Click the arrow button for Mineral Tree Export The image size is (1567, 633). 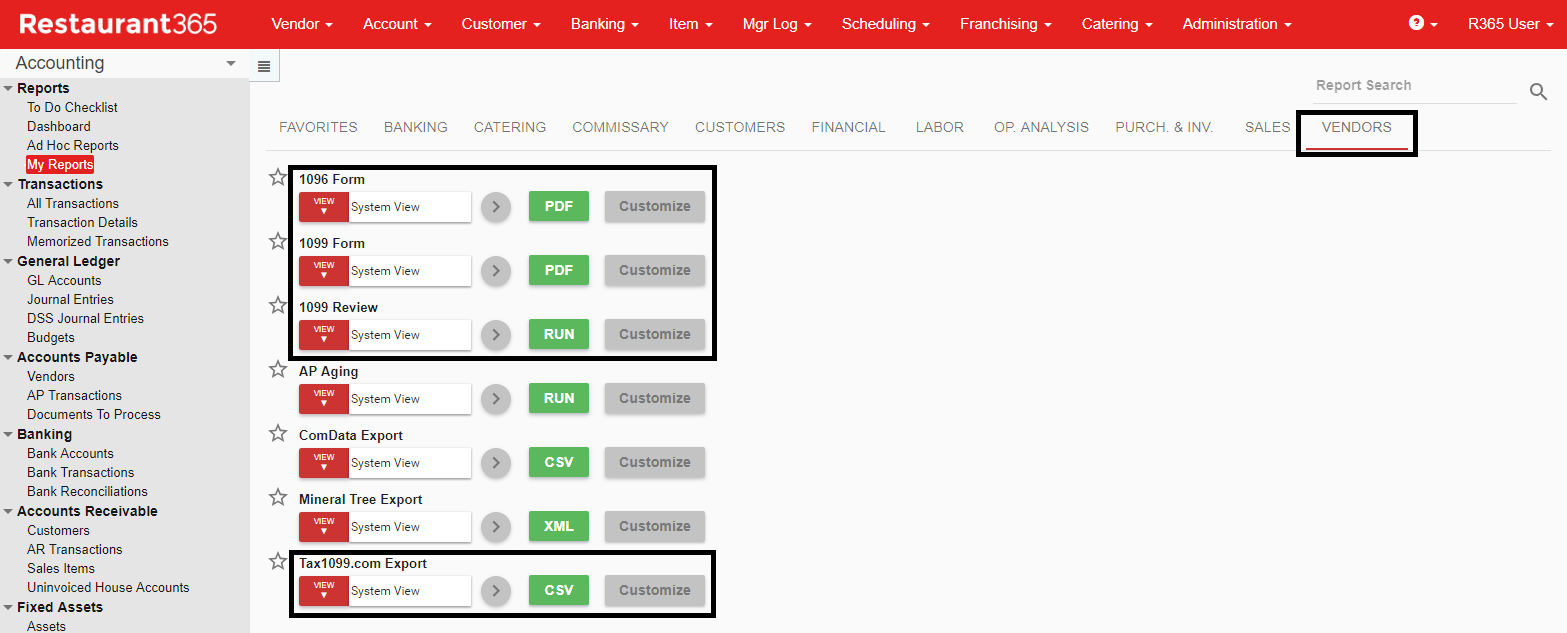point(496,527)
